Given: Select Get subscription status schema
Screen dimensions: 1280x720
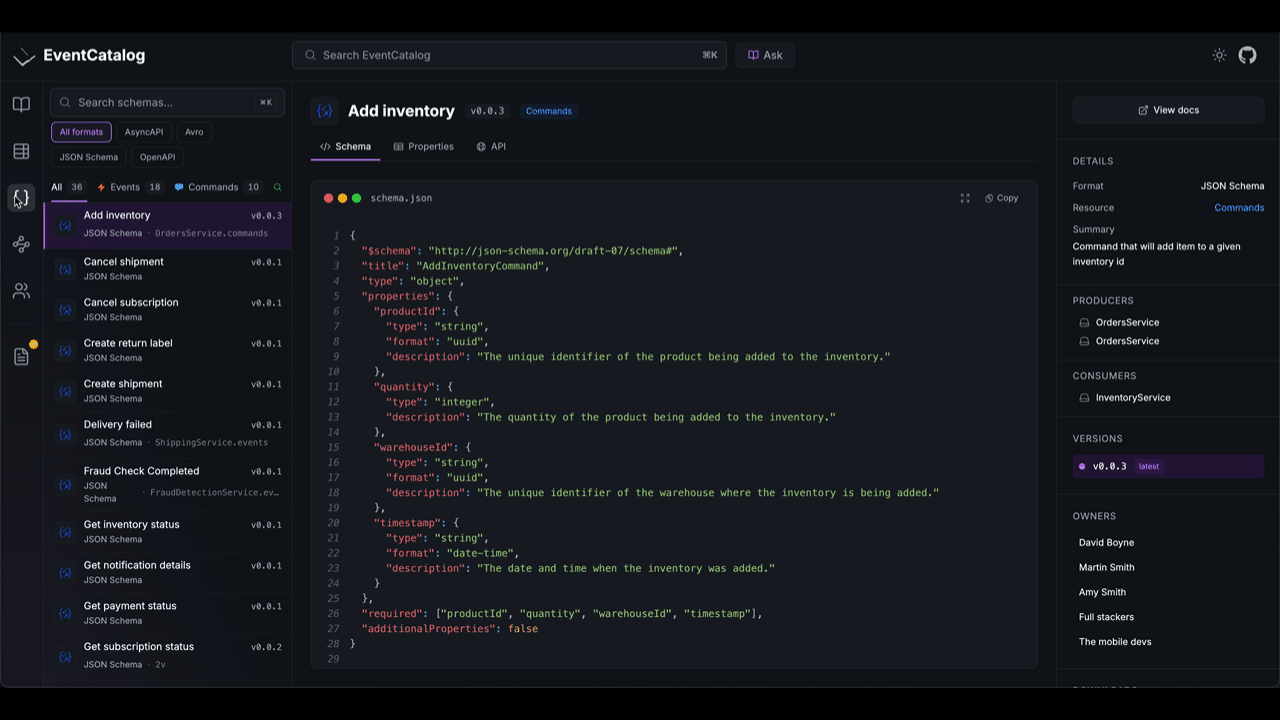Looking at the screenshot, I should coord(168,655).
